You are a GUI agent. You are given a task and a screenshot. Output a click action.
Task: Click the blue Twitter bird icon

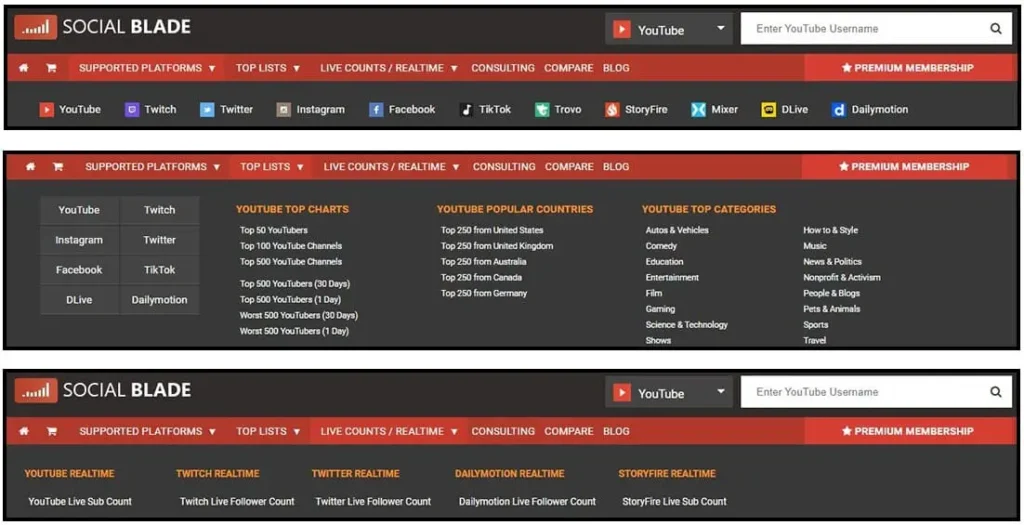tap(207, 110)
